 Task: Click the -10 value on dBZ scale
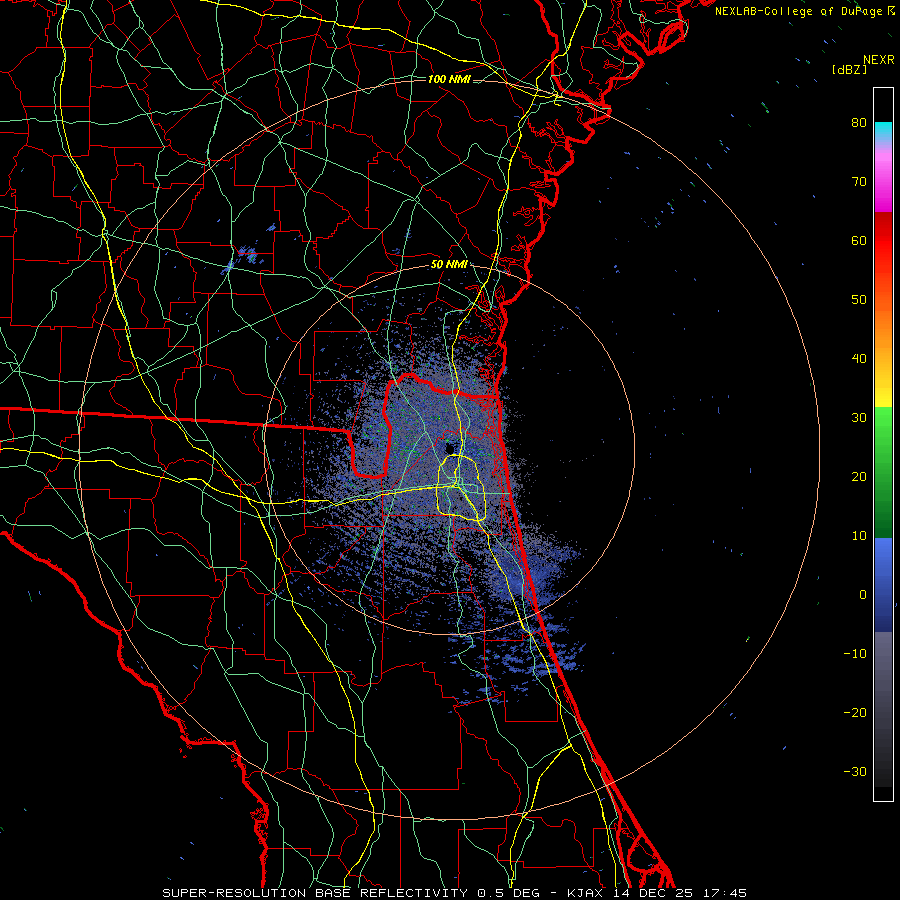(855, 654)
